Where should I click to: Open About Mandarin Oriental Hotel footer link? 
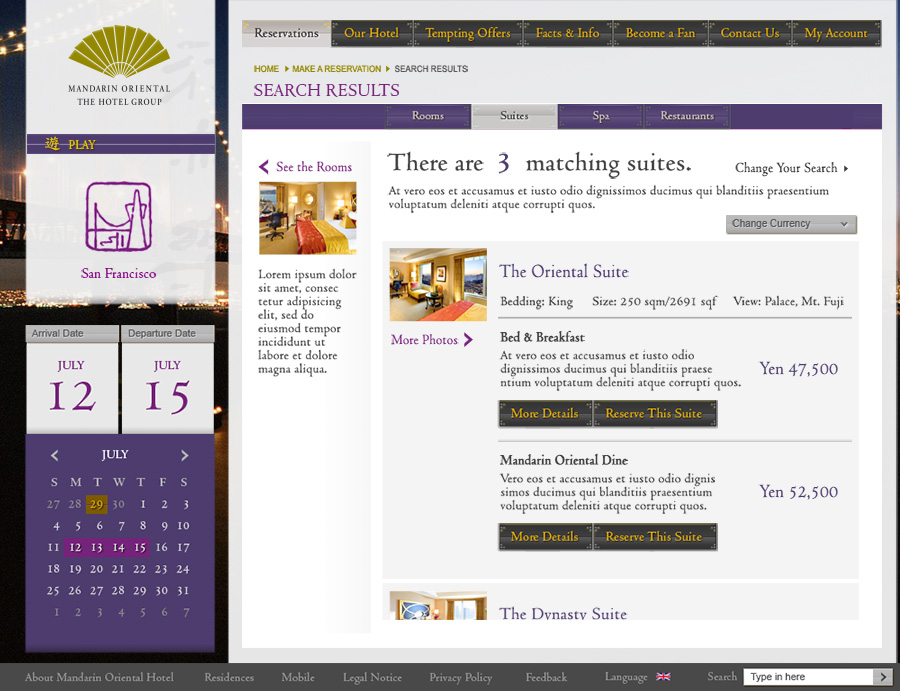pos(99,677)
